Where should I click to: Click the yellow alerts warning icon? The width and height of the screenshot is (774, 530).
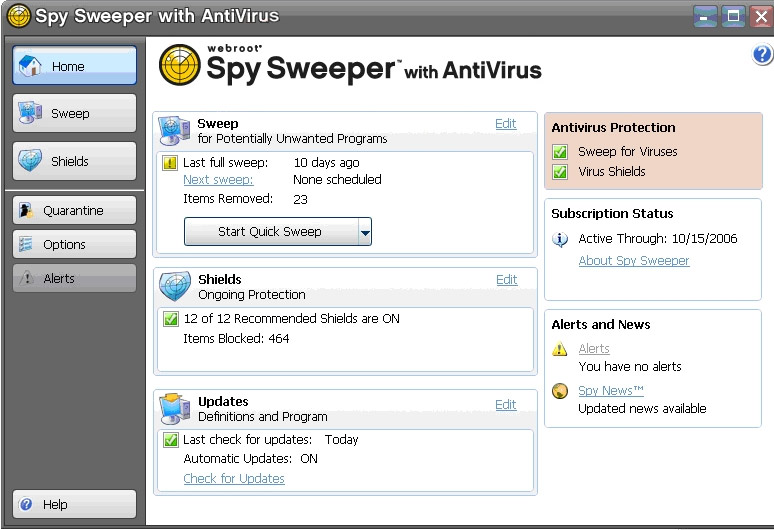tap(560, 349)
